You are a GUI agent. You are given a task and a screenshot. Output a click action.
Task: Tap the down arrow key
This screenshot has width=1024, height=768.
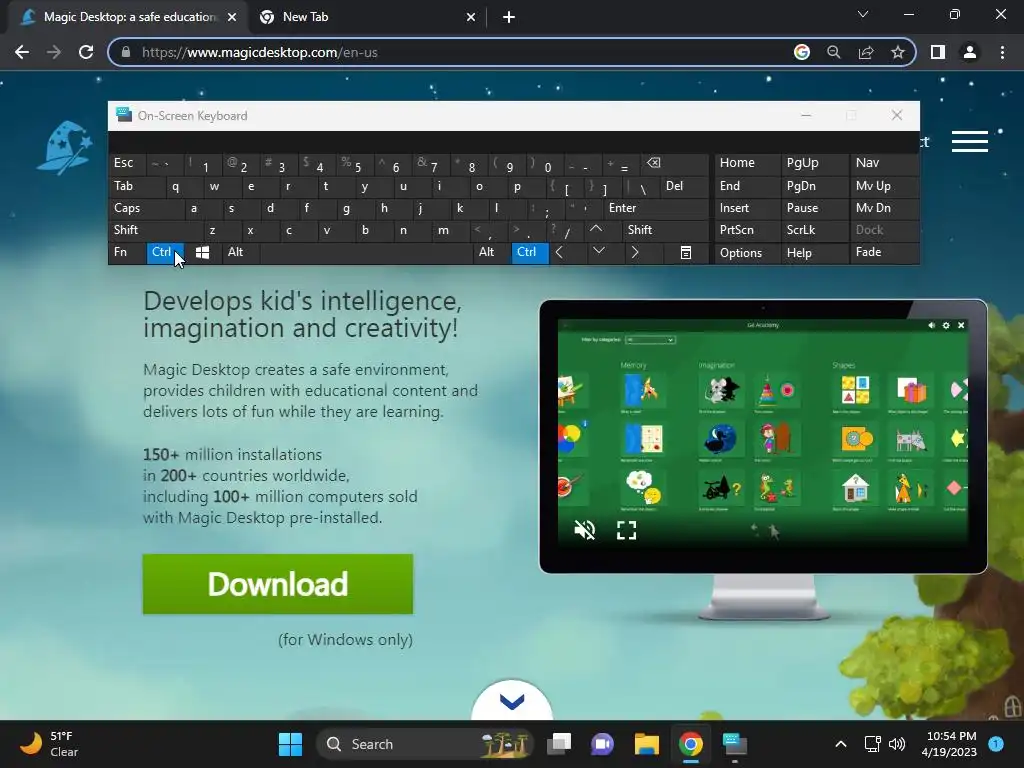click(598, 251)
